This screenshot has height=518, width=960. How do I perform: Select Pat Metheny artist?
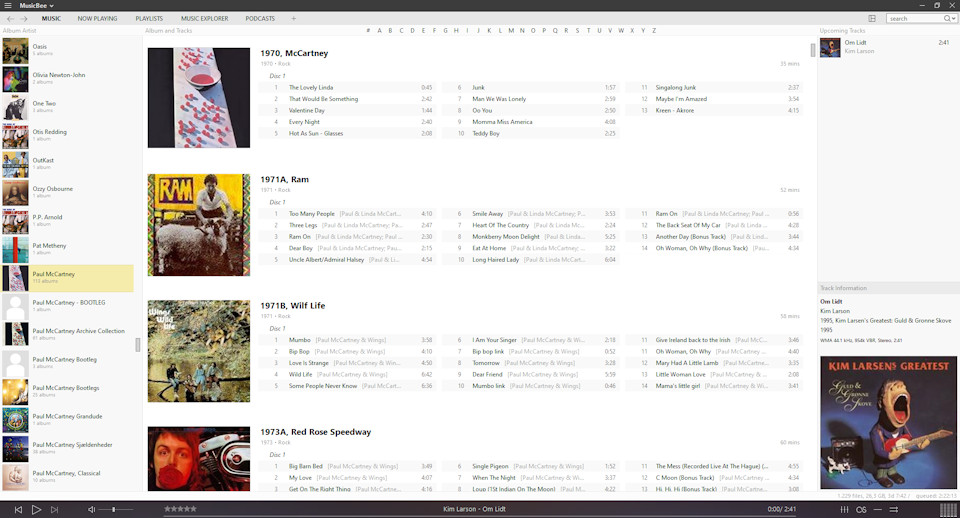67,250
